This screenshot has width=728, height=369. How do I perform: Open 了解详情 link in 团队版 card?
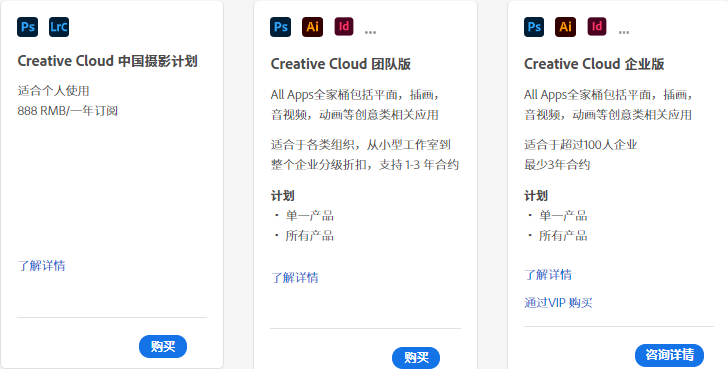pyautogui.click(x=294, y=278)
